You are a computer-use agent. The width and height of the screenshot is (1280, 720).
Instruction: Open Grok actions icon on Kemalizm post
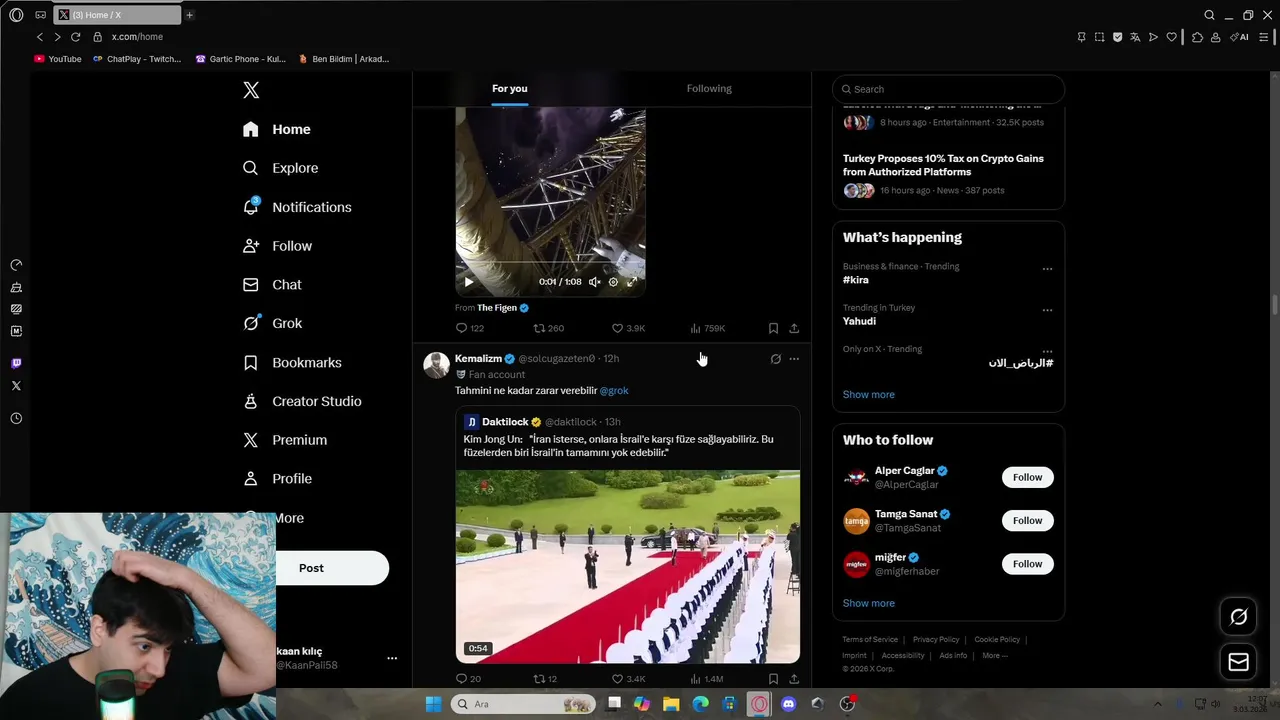coord(775,359)
